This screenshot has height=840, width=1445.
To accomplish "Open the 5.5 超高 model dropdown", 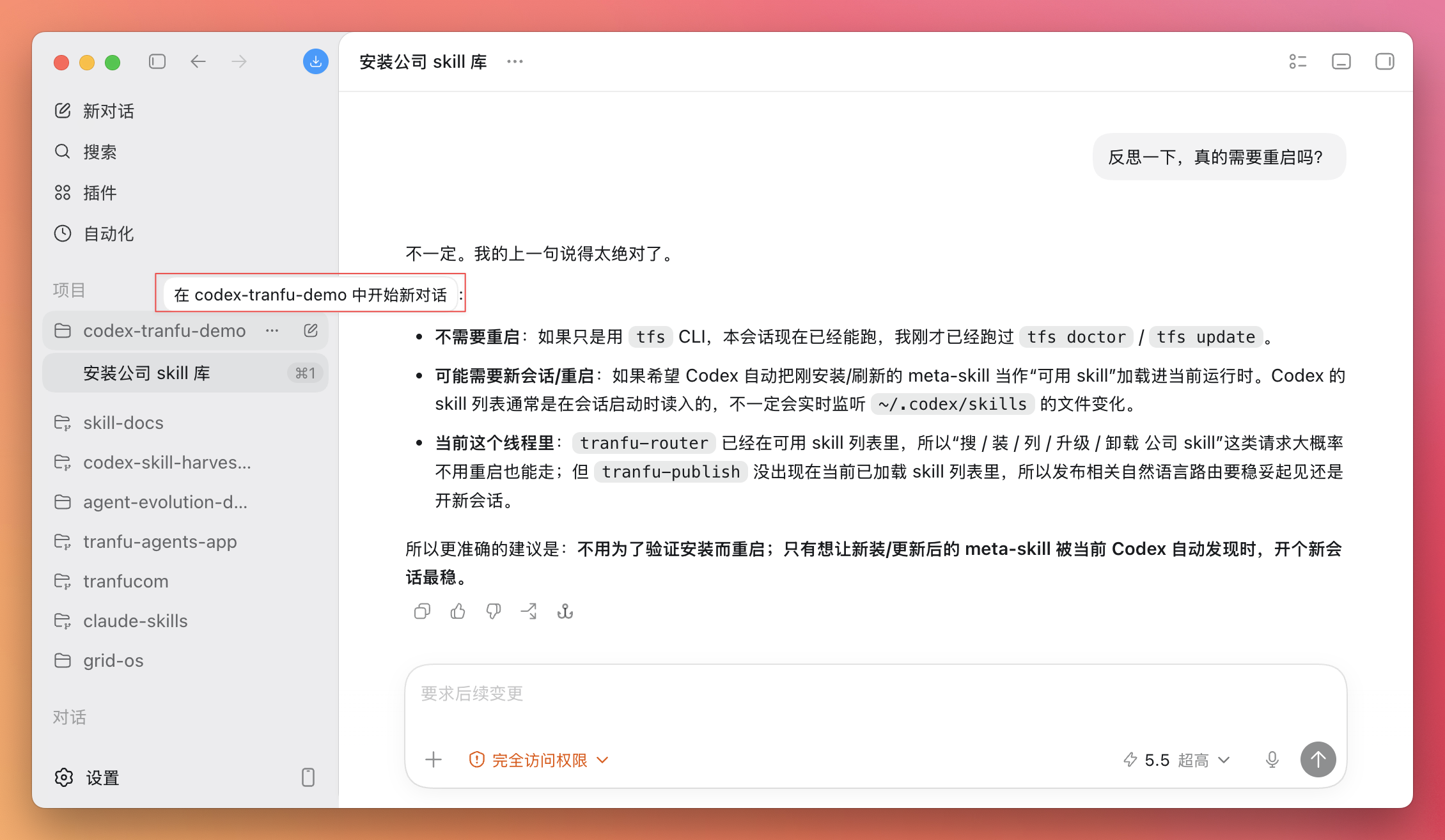I will [1176, 759].
